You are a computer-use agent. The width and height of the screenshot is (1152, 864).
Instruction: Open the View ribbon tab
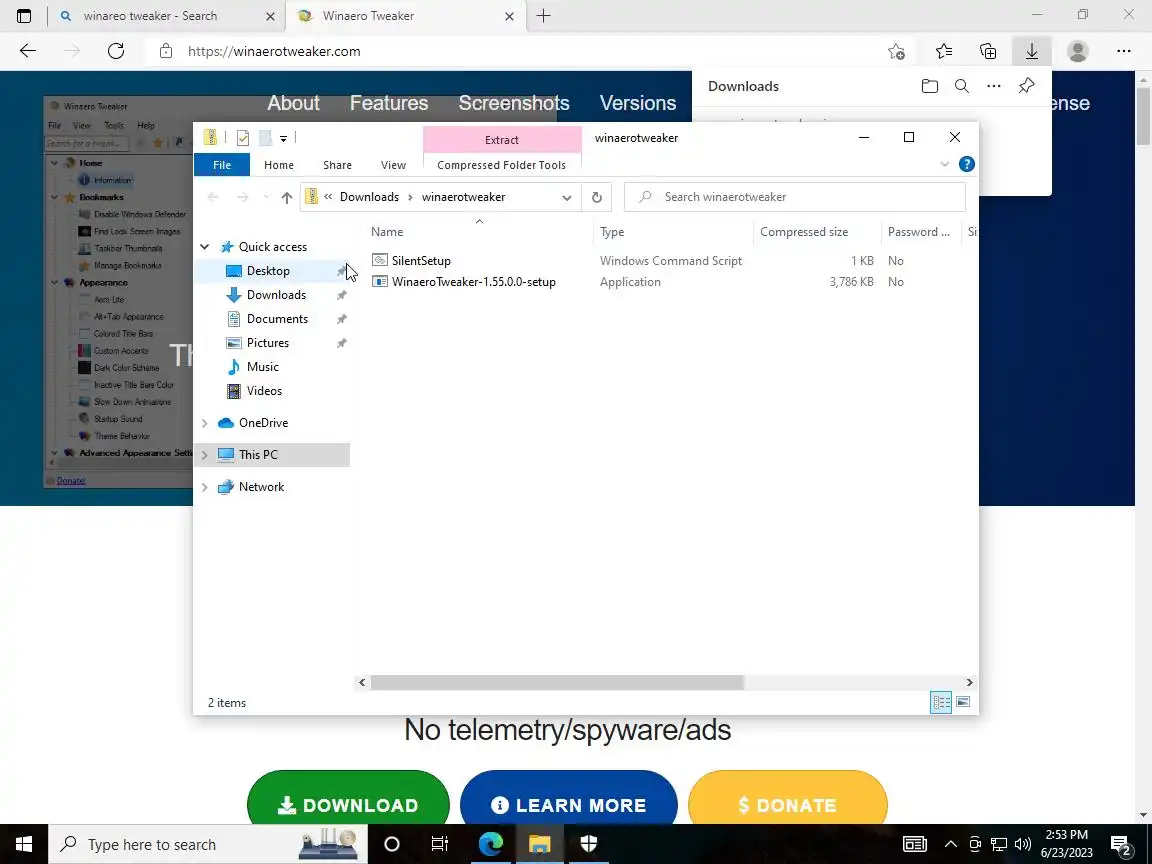coord(393,165)
